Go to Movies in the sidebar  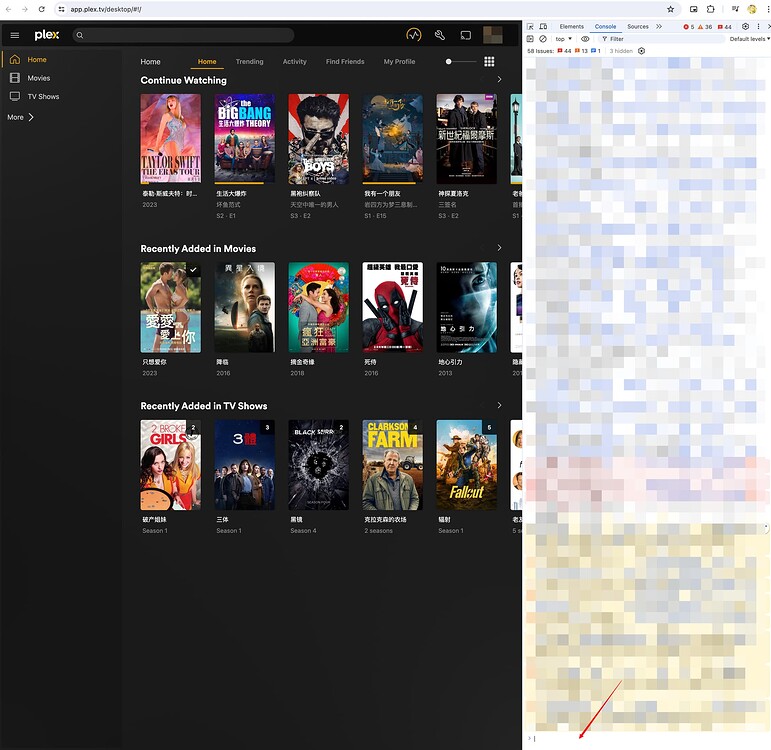click(38, 78)
